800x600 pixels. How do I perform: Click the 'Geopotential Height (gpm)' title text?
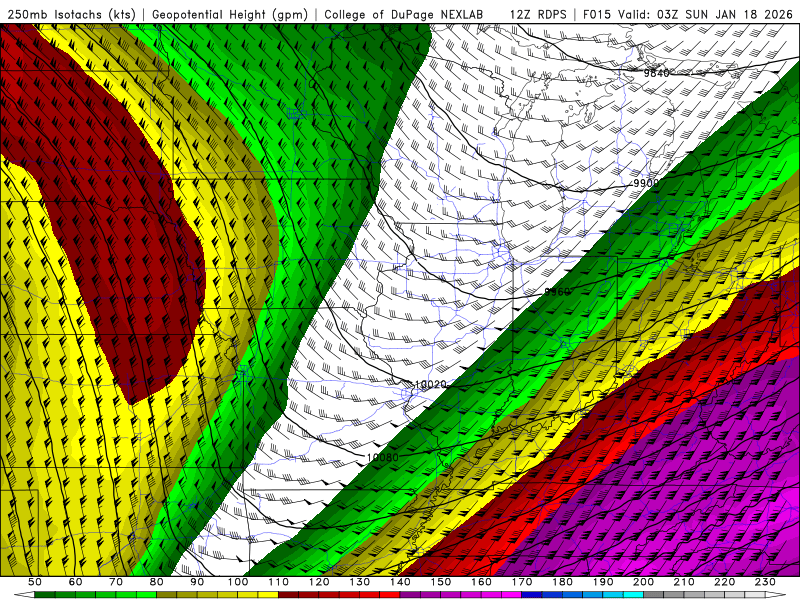(x=230, y=14)
